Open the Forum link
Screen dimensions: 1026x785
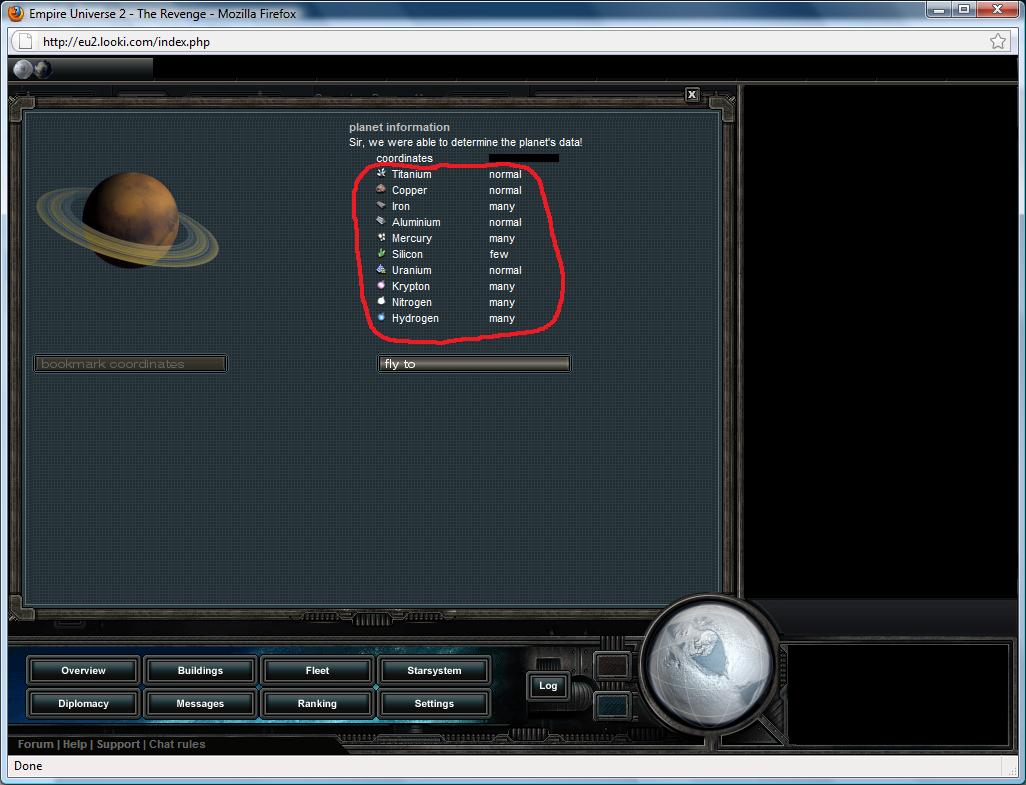tap(35, 744)
